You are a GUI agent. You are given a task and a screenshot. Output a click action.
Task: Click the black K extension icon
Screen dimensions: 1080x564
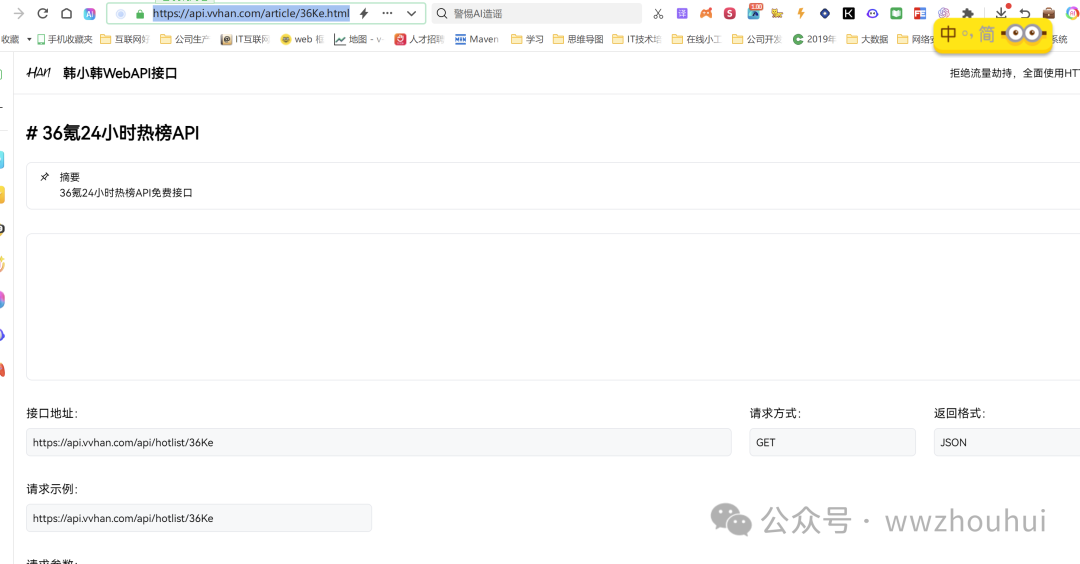(849, 13)
